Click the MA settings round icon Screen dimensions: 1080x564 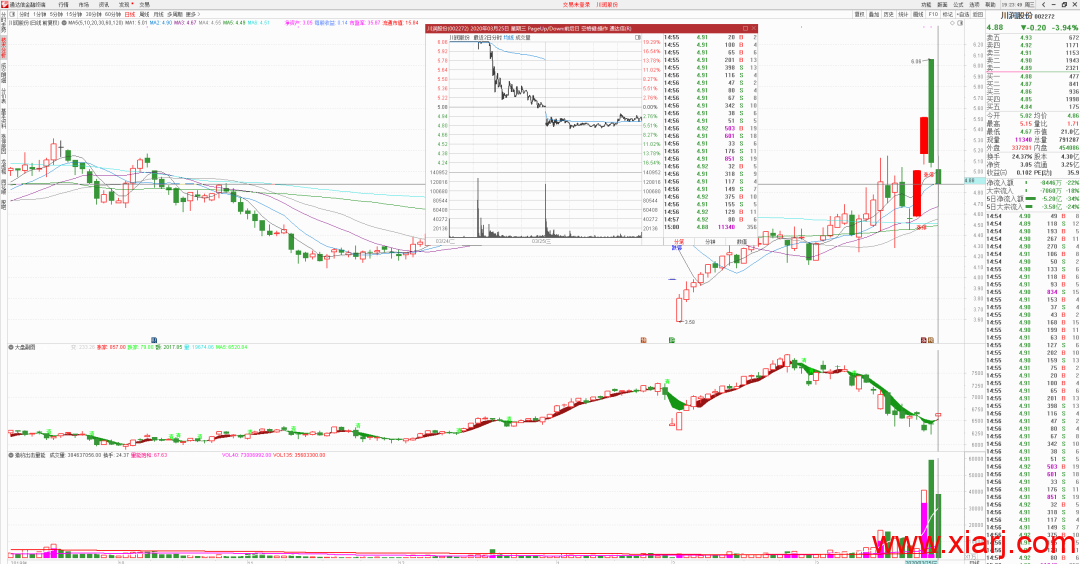tap(64, 23)
